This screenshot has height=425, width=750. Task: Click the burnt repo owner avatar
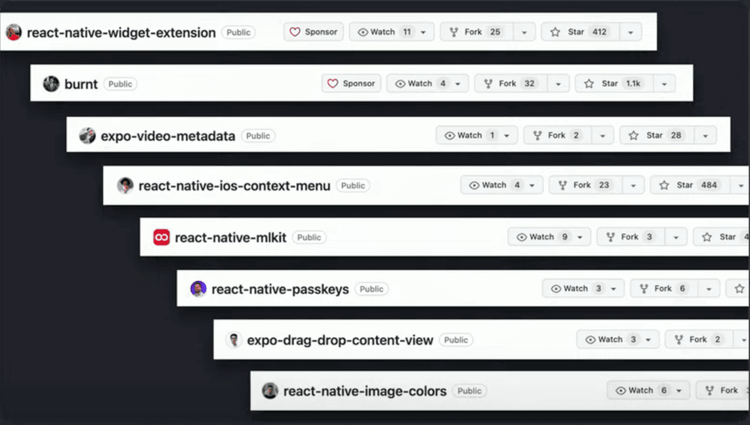click(51, 84)
